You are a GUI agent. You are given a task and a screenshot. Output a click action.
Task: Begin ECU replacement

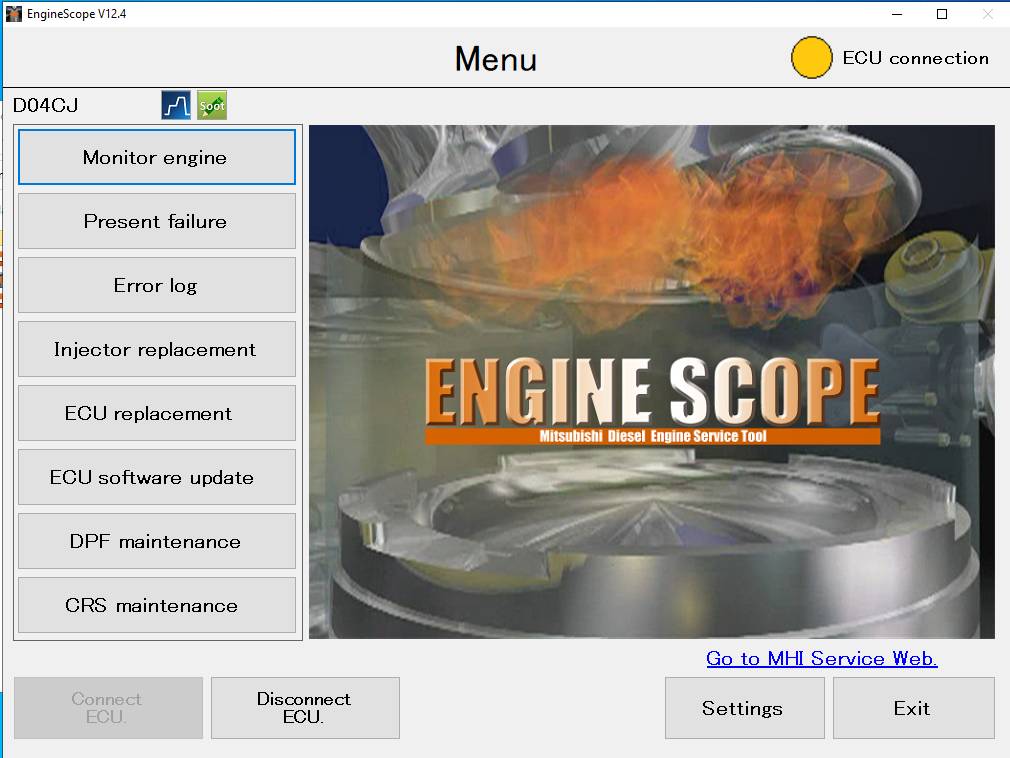click(156, 413)
